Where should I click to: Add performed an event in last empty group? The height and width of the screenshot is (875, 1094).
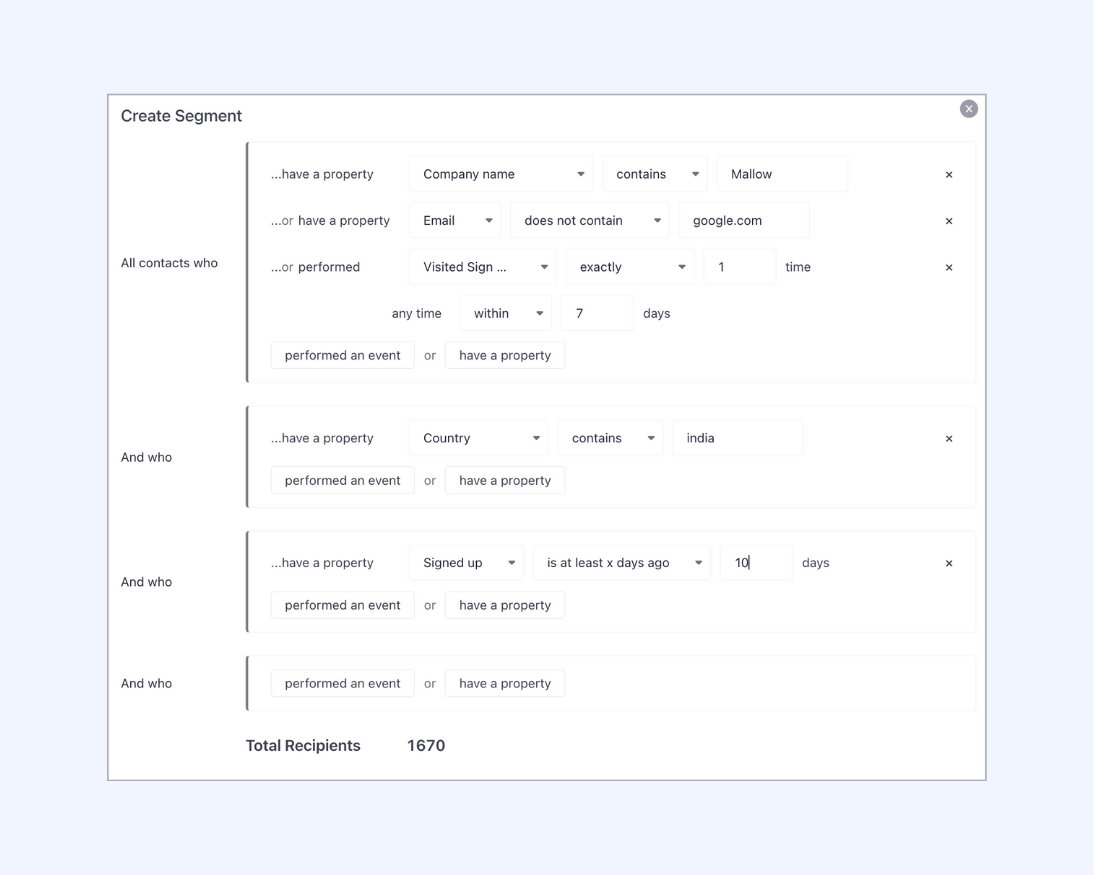click(x=343, y=683)
